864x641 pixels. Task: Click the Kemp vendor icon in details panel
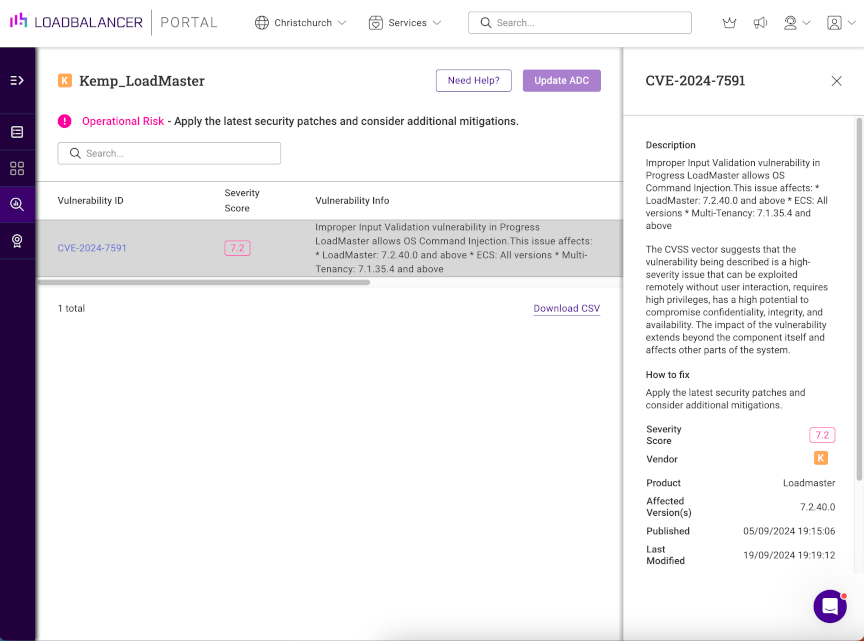tap(821, 458)
